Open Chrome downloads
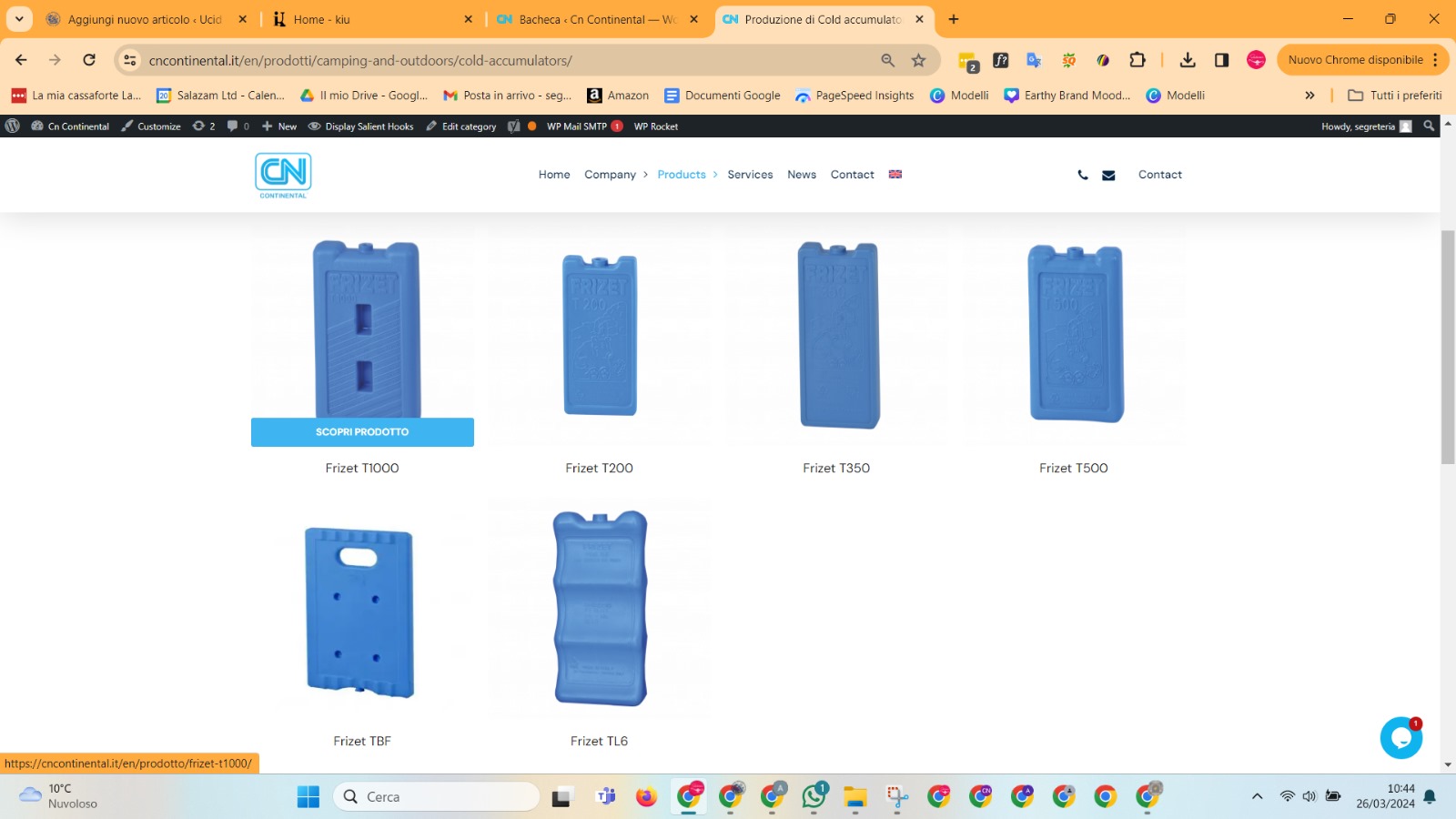1456x819 pixels. point(1188,60)
